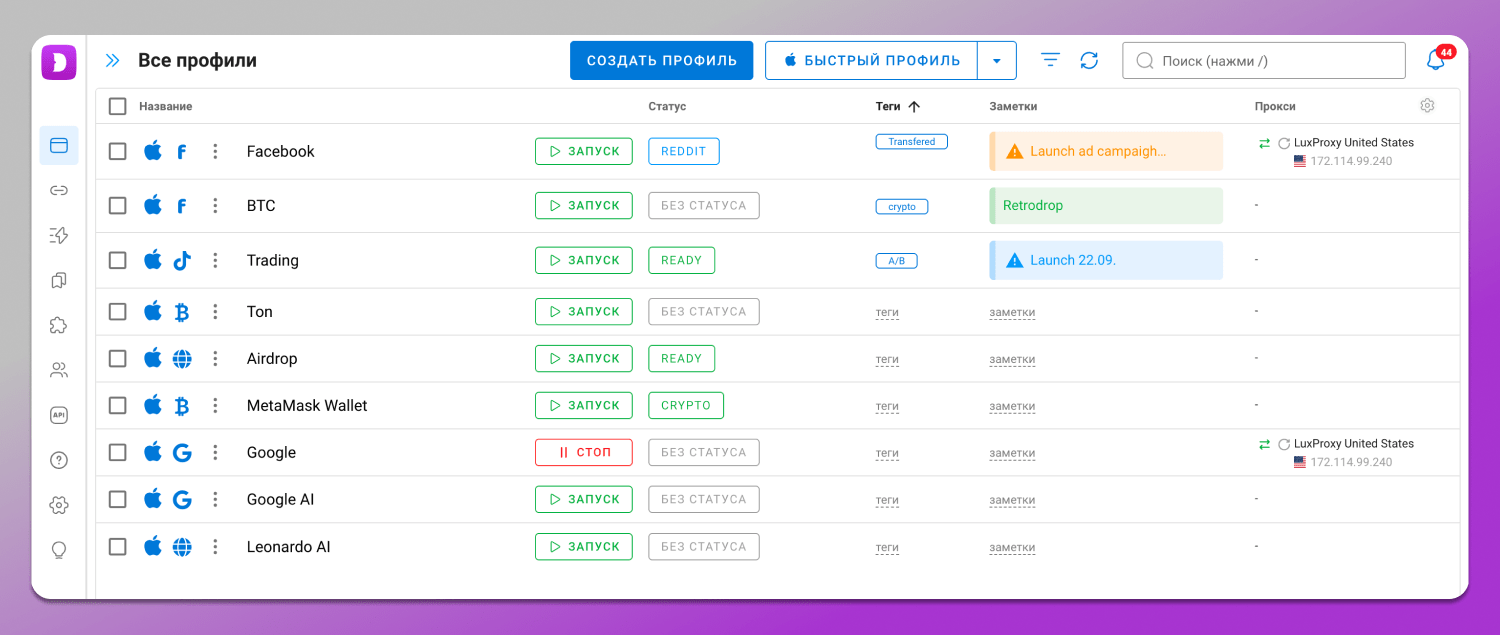The image size is (1500, 635).
Task: Open the API section in sidebar
Action: pyautogui.click(x=59, y=415)
